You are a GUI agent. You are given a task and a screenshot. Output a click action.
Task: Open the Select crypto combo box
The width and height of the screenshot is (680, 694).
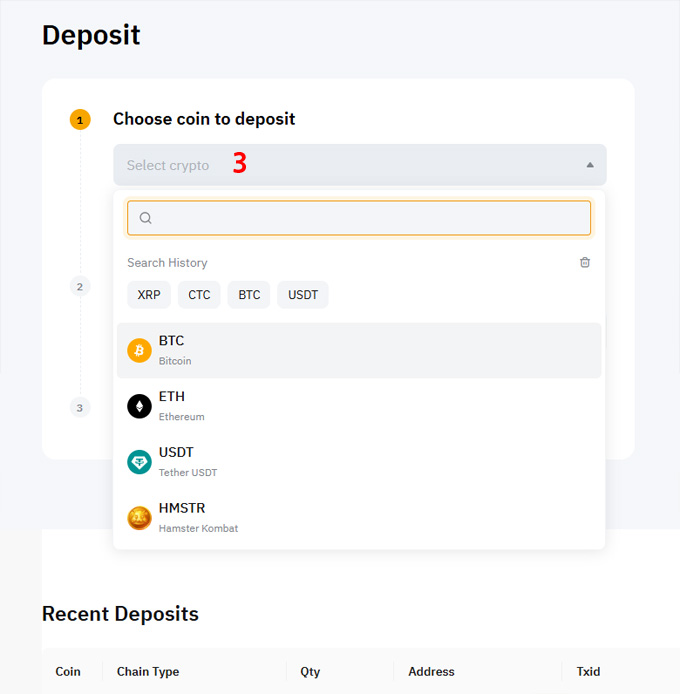click(x=359, y=165)
